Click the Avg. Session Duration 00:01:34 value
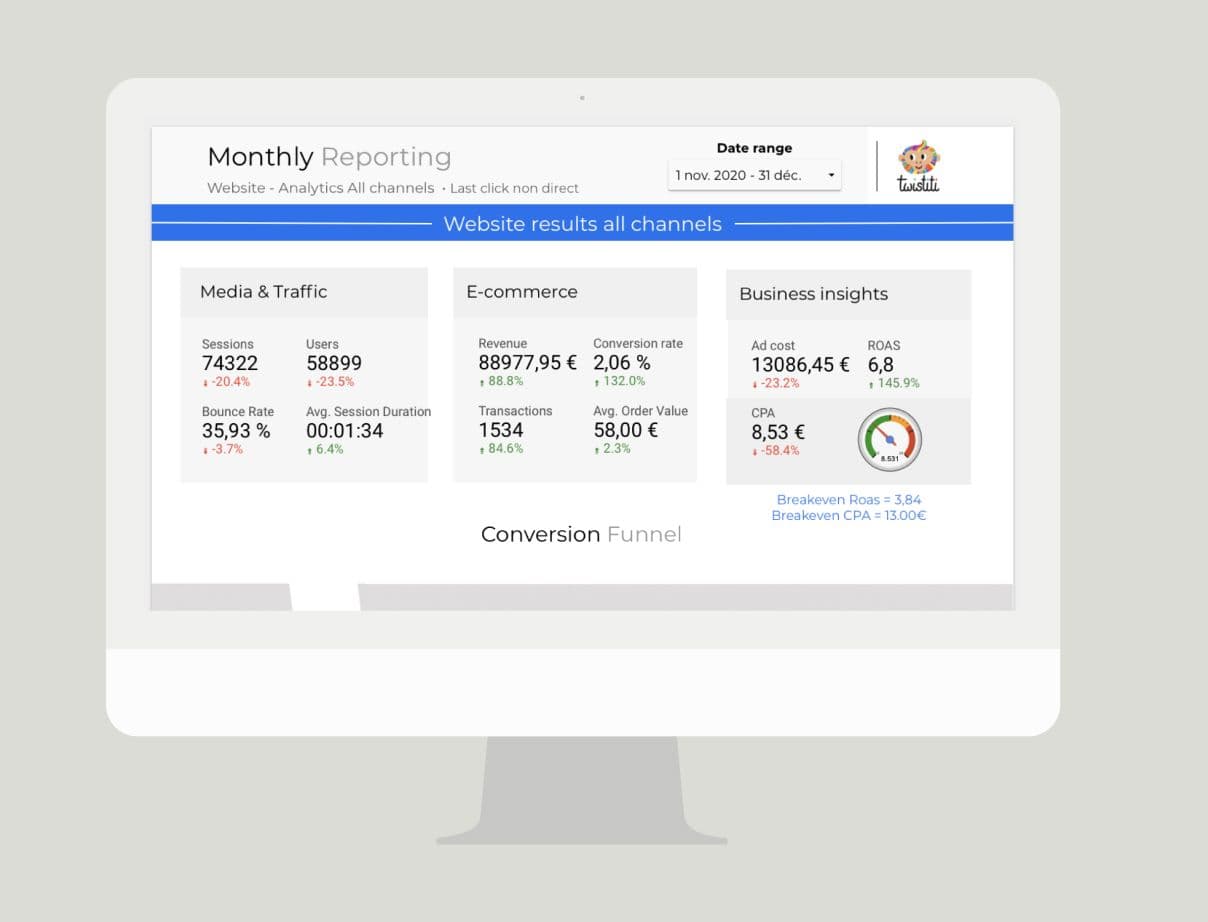 [x=345, y=431]
